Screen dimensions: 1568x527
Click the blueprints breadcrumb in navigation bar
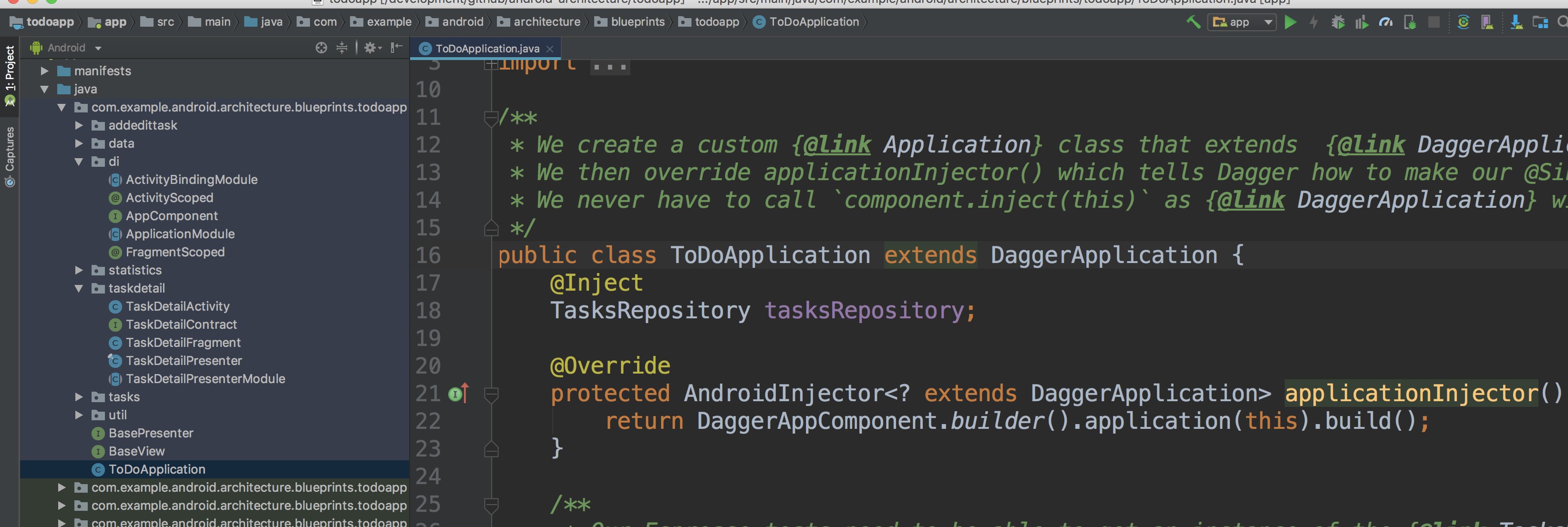click(x=637, y=22)
